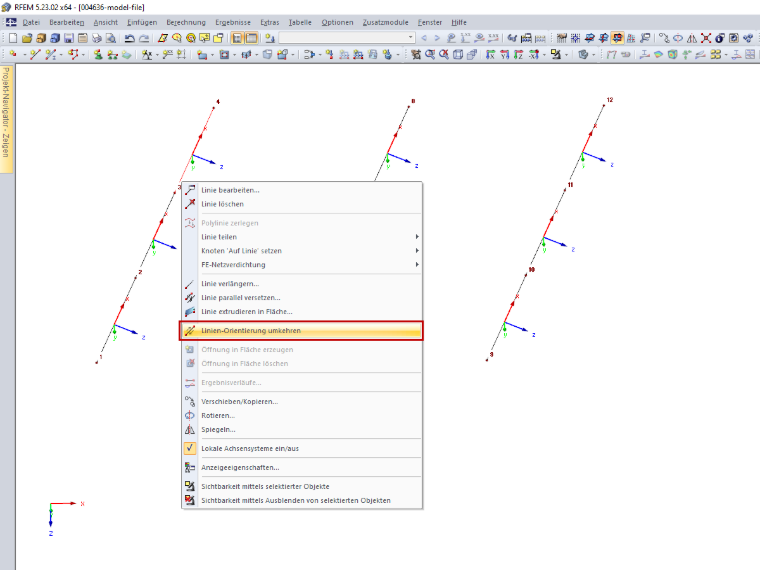Screen dimensions: 760x570
Task: Open the Einfügen menu
Action: (142, 22)
